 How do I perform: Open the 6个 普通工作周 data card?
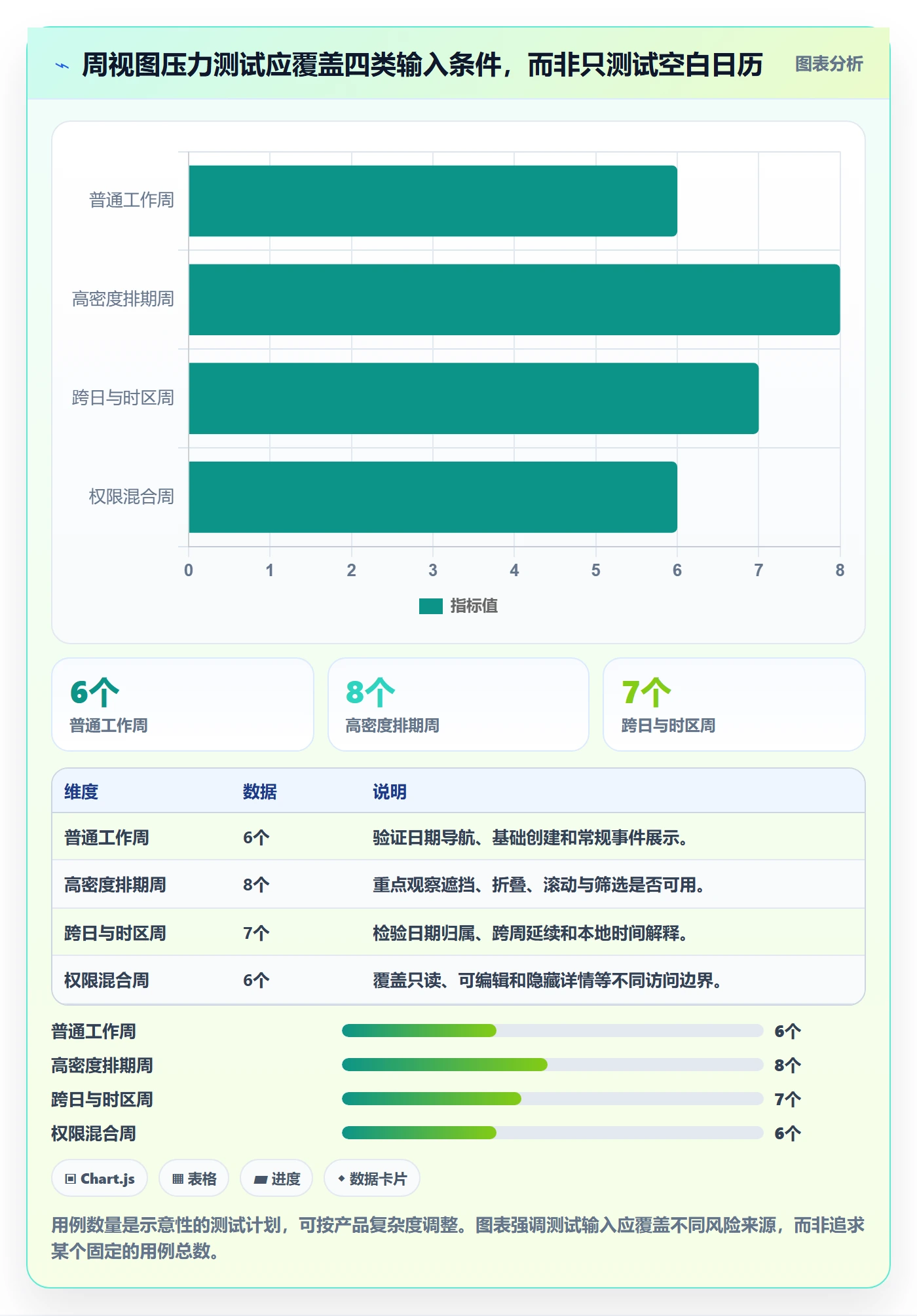(183, 704)
